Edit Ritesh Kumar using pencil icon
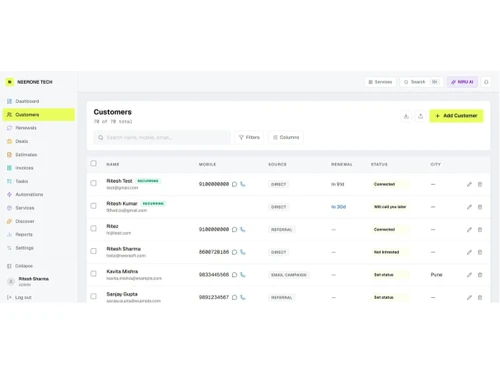This screenshot has width=500, height=375. 469,207
